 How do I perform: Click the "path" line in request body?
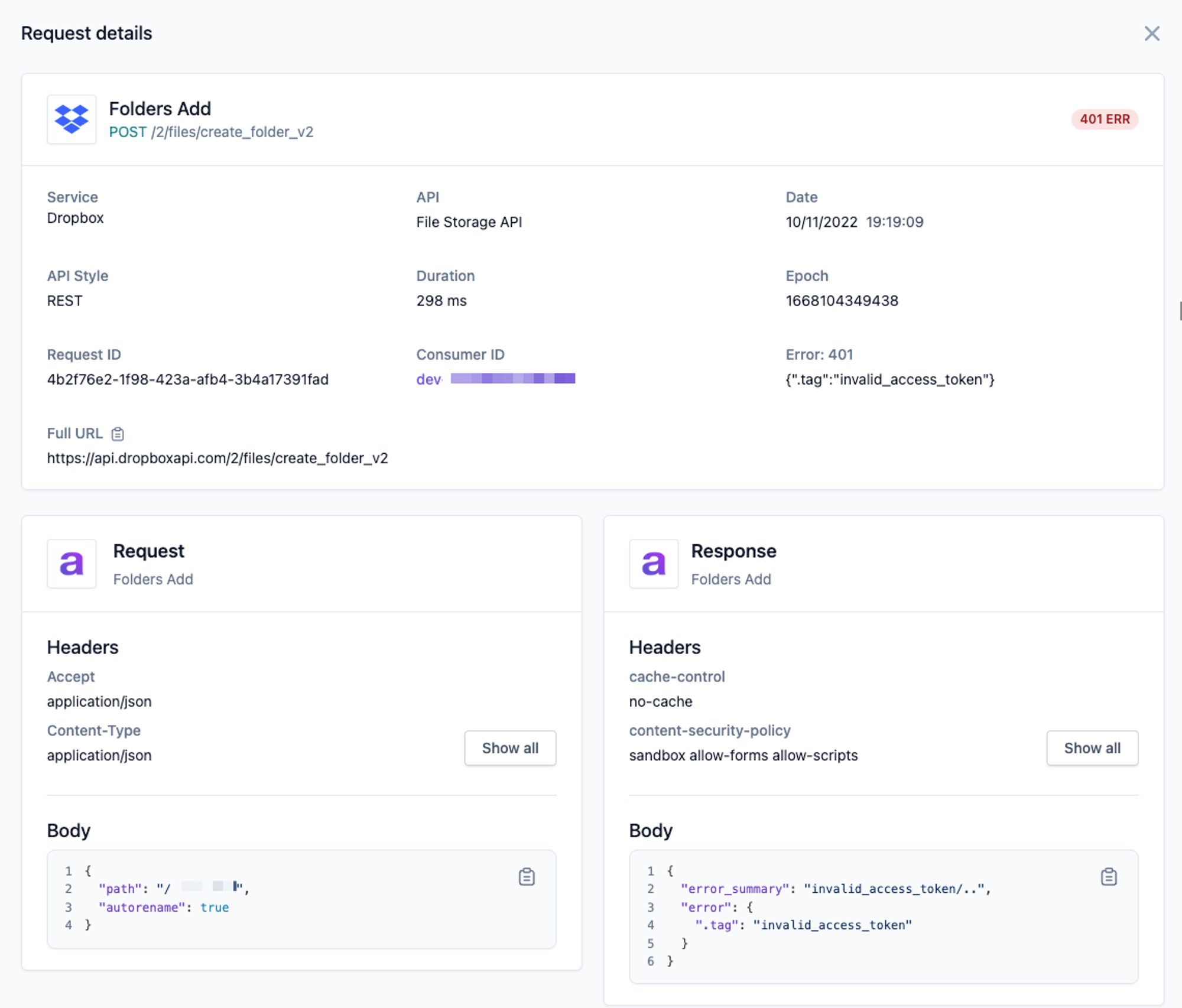[x=174, y=889]
